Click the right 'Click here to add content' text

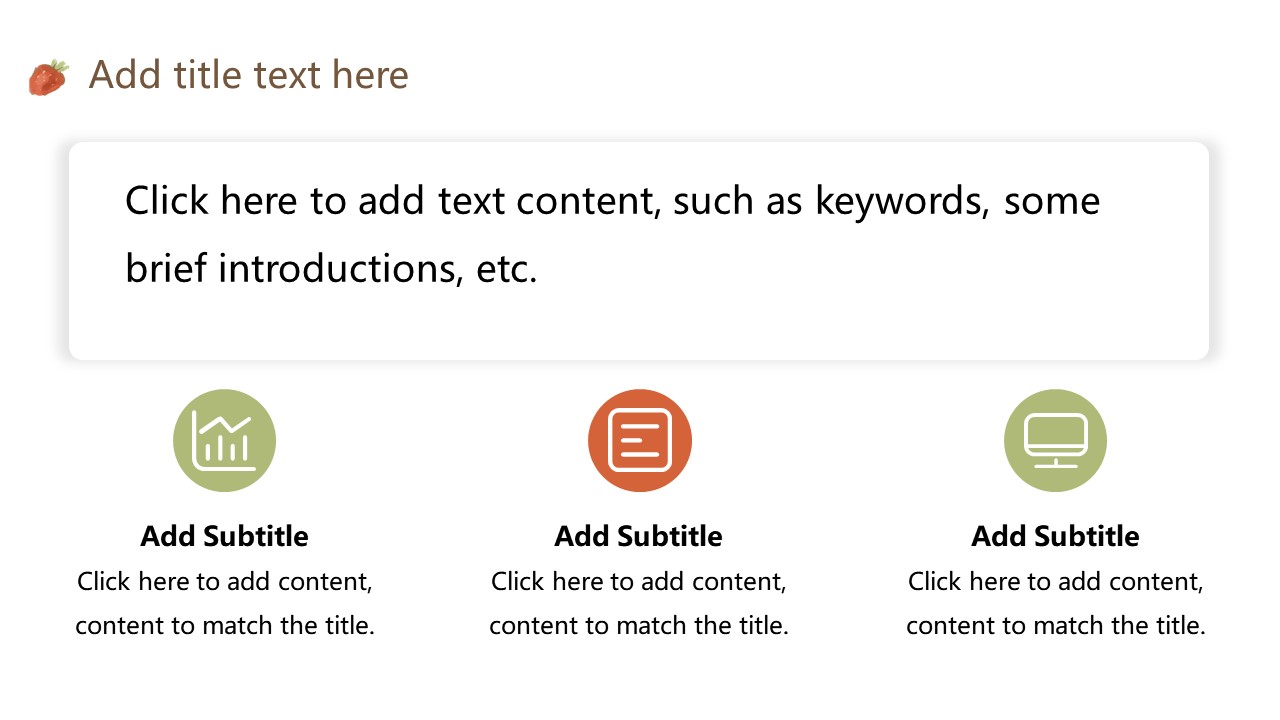tap(1055, 581)
